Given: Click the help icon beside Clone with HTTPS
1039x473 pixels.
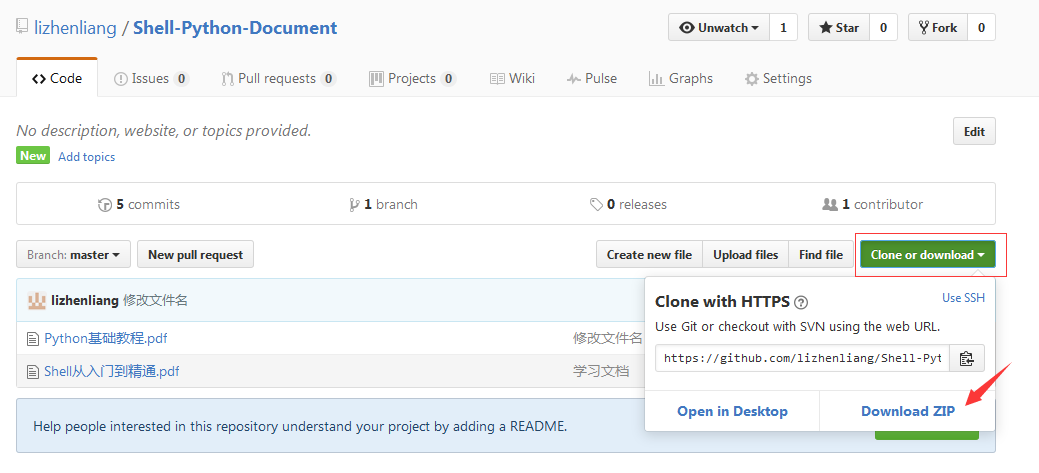Looking at the screenshot, I should pos(801,303).
